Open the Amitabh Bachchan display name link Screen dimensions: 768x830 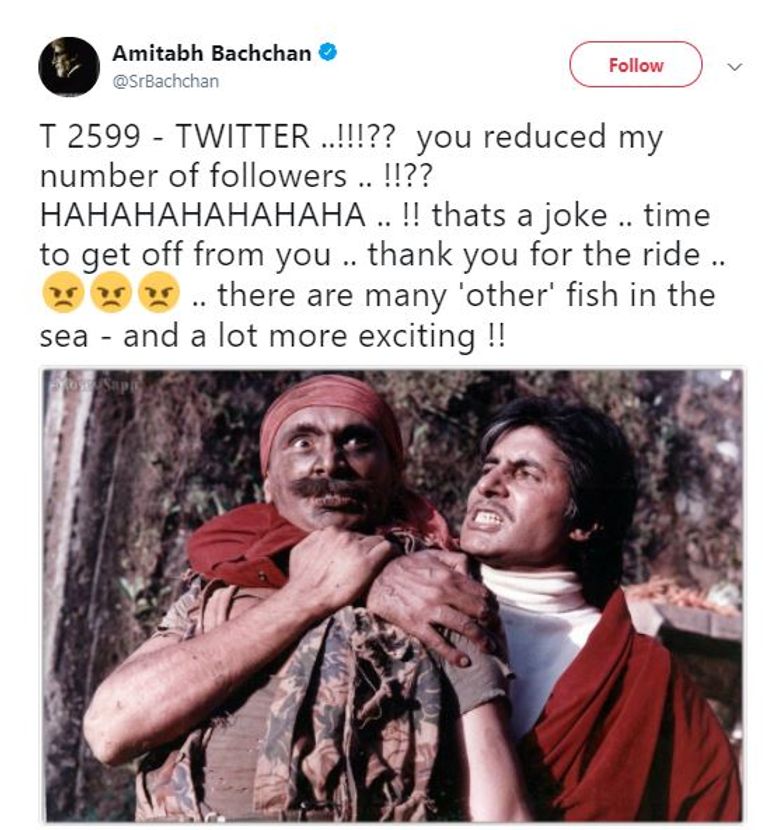click(211, 53)
